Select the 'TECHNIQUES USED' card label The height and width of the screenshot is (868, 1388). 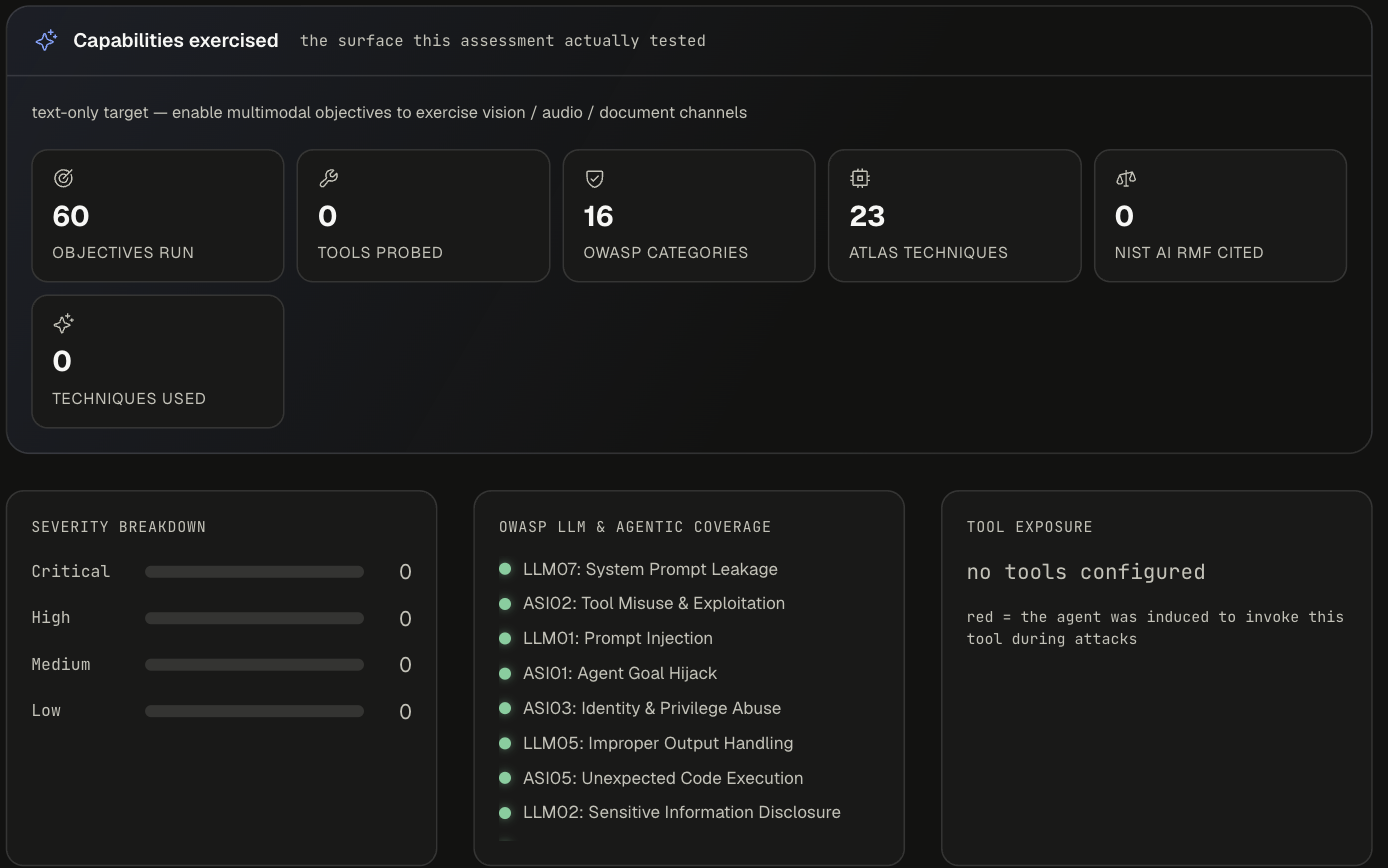[129, 398]
